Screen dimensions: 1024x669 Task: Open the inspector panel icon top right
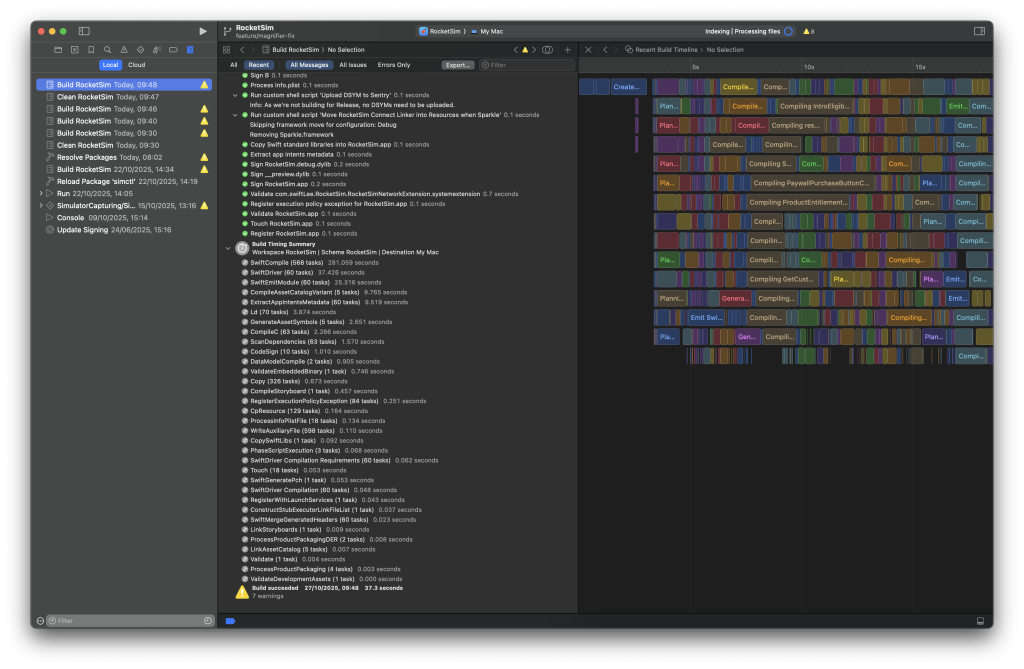coord(978,30)
